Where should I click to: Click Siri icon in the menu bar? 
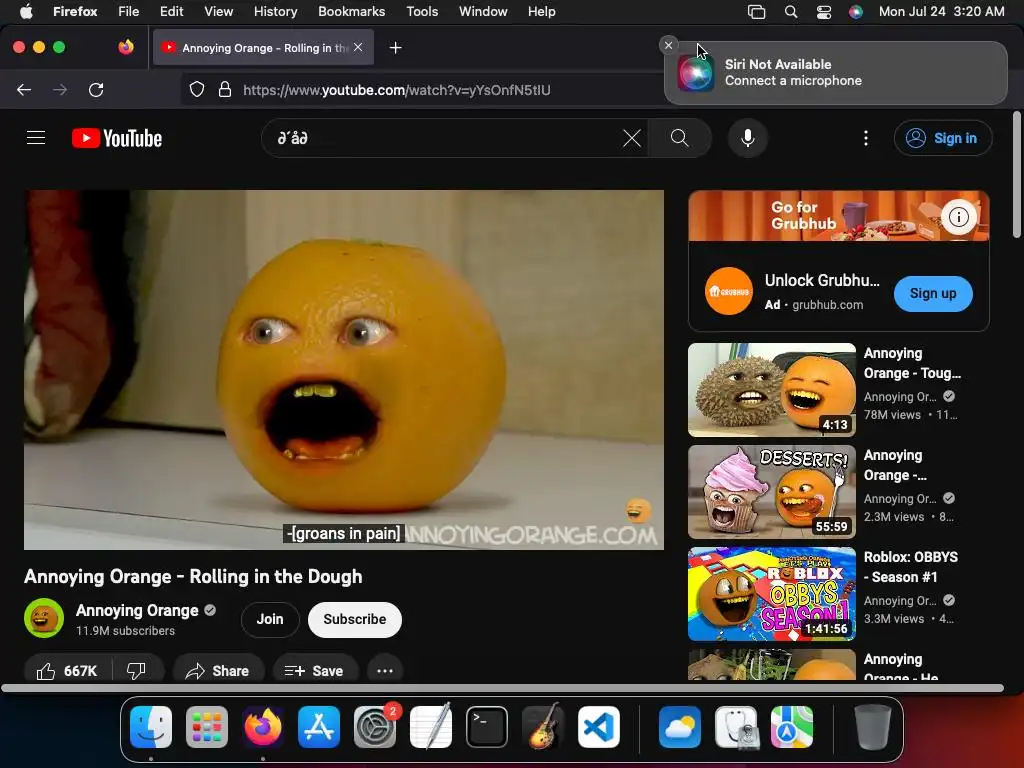856,11
